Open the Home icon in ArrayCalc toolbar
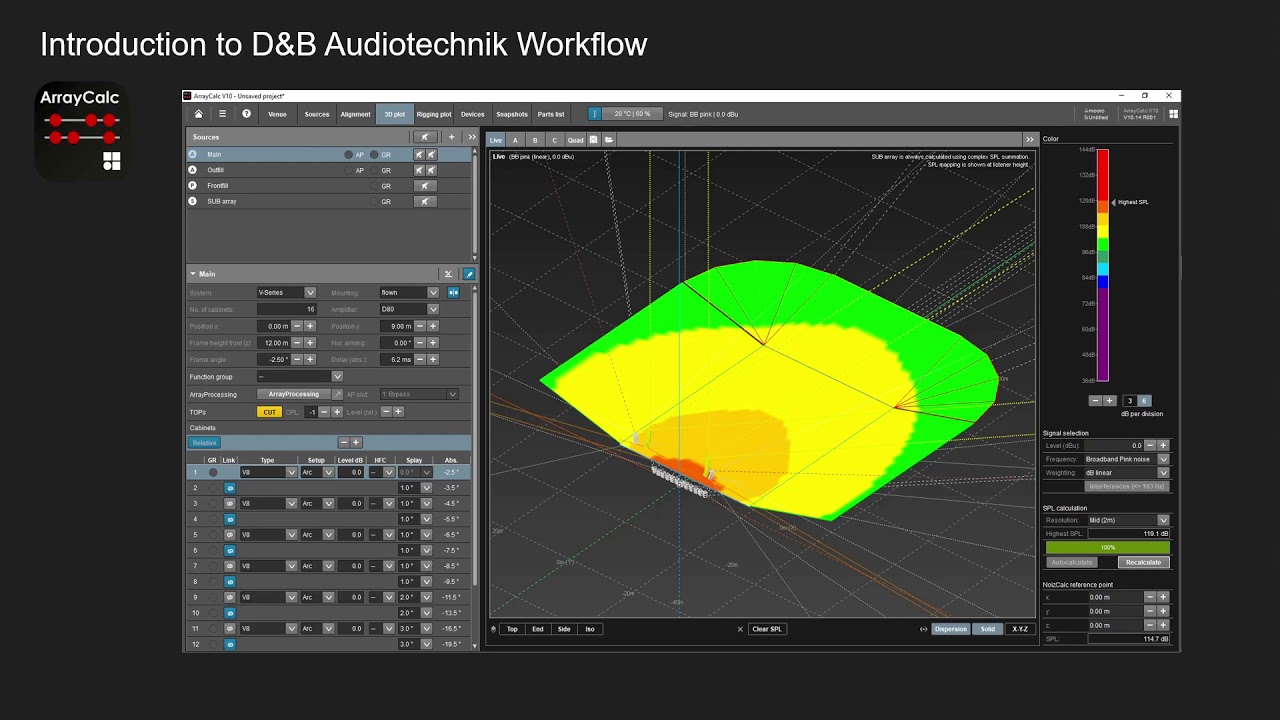The image size is (1280, 720). coord(198,114)
